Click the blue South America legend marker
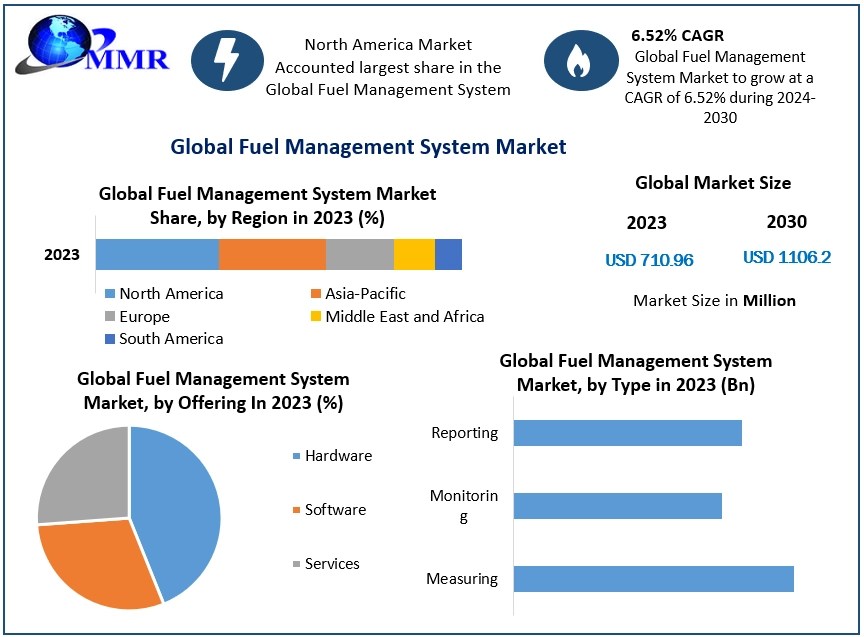 click(112, 338)
